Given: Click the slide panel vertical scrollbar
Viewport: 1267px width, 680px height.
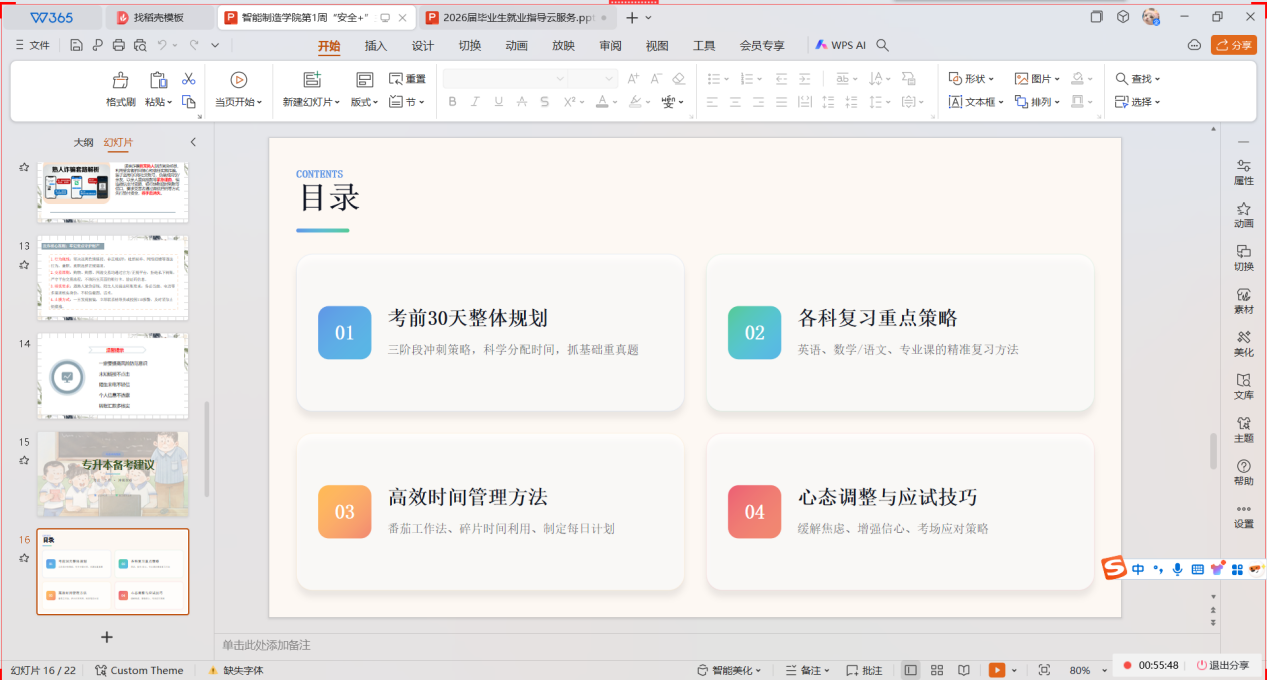Looking at the screenshot, I should [x=207, y=450].
